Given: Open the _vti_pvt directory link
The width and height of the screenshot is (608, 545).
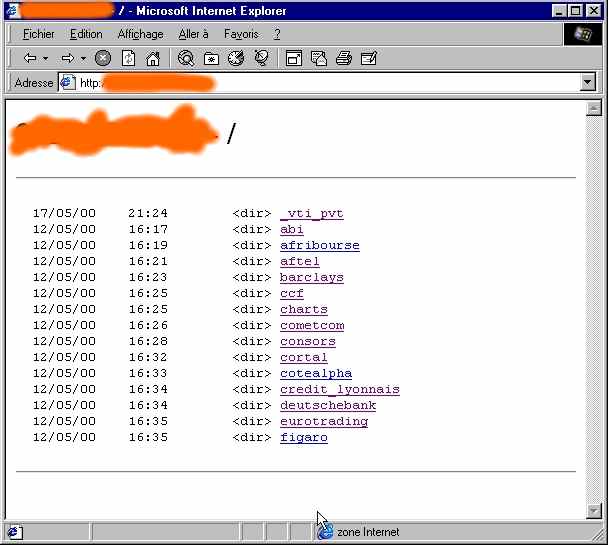Looking at the screenshot, I should 312,214.
